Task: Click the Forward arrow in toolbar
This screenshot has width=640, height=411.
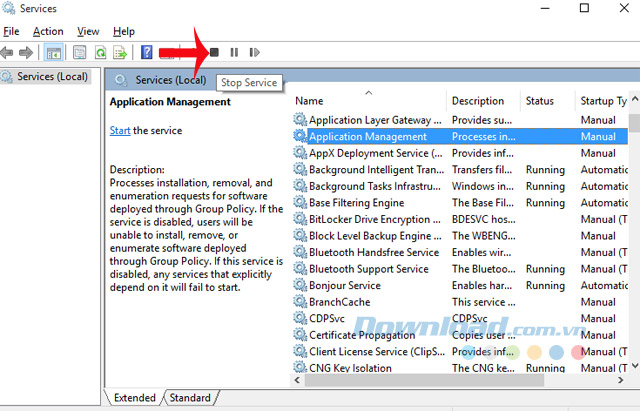Action: [x=26, y=52]
